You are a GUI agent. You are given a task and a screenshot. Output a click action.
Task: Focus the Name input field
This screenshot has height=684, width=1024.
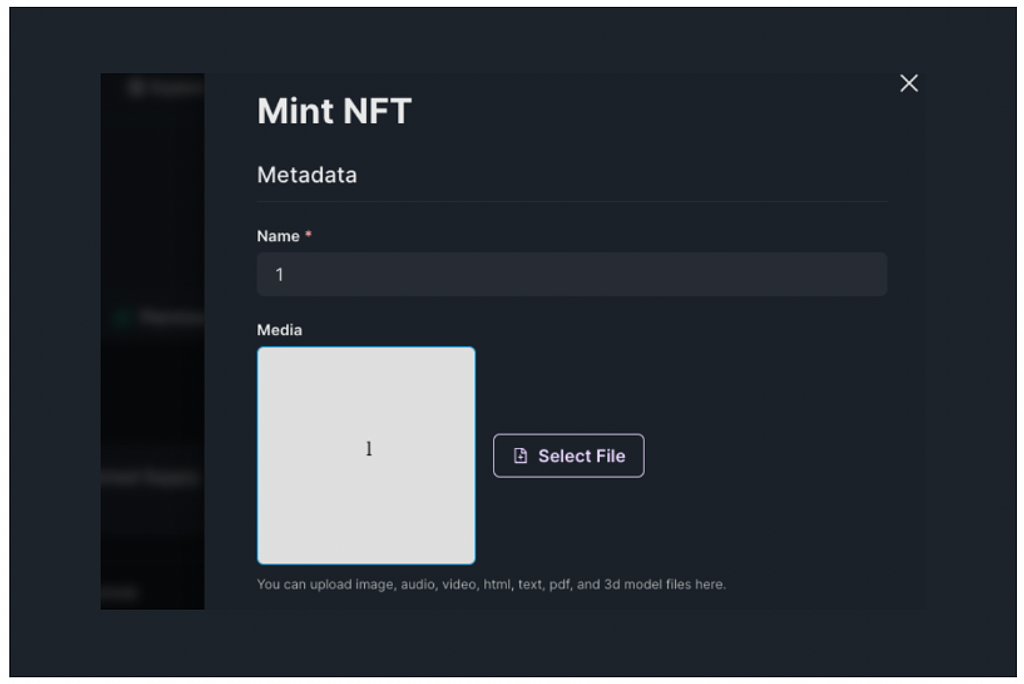click(x=571, y=274)
